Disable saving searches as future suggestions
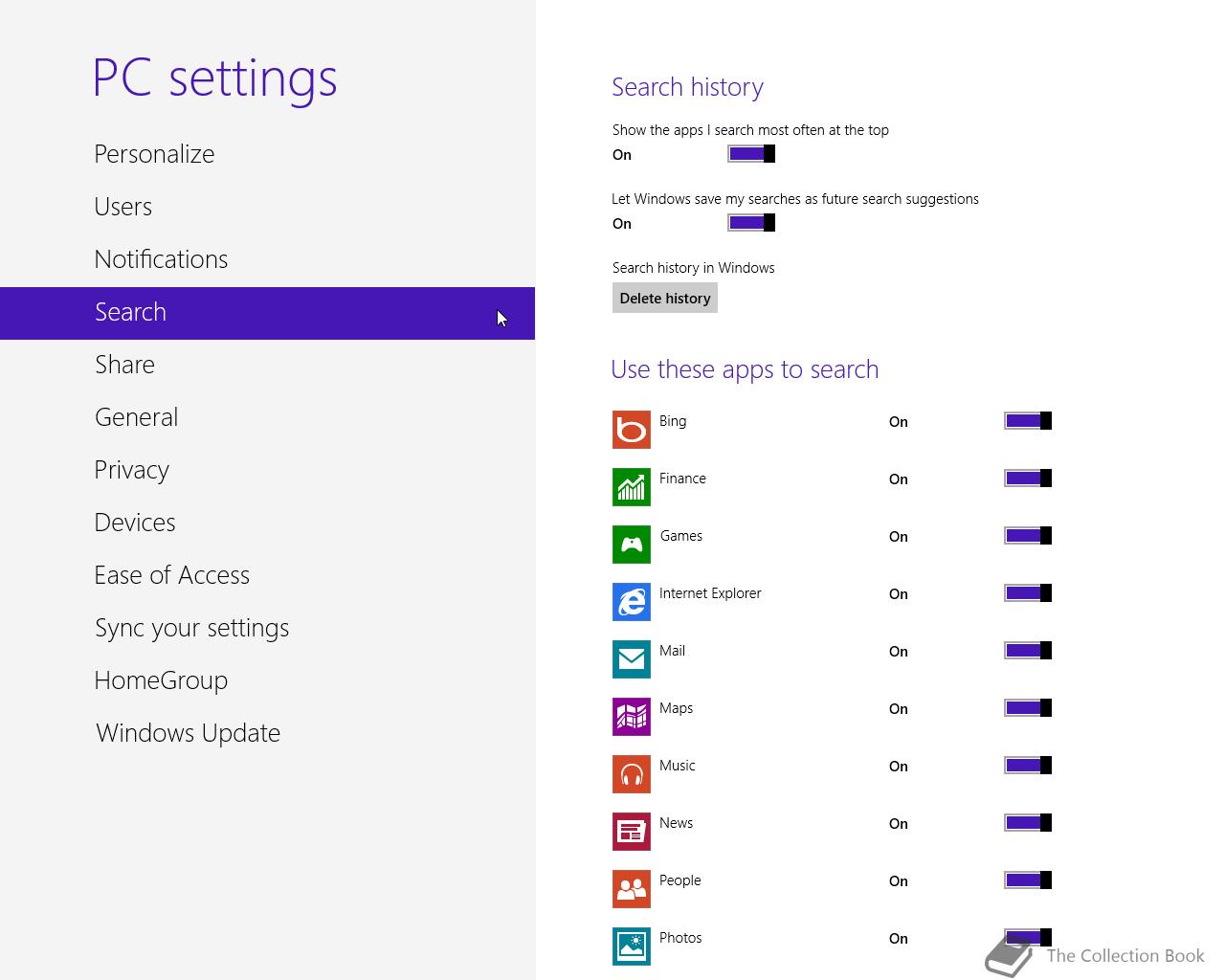Viewport: 1225px width, 980px height. pyautogui.click(x=751, y=223)
